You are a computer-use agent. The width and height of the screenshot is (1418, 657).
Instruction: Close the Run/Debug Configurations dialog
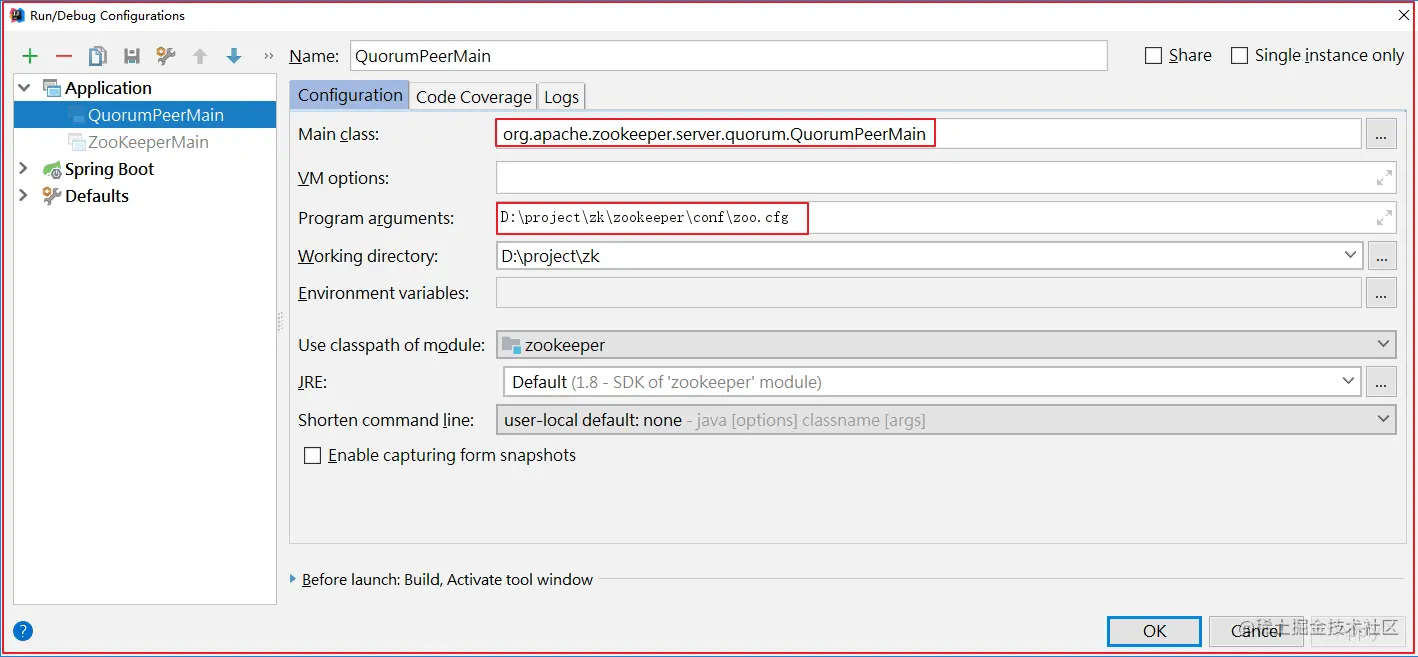tap(1403, 15)
